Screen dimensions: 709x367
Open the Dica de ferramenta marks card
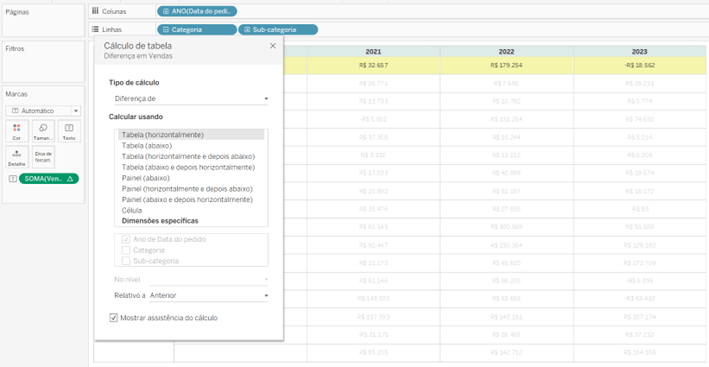(x=43, y=157)
